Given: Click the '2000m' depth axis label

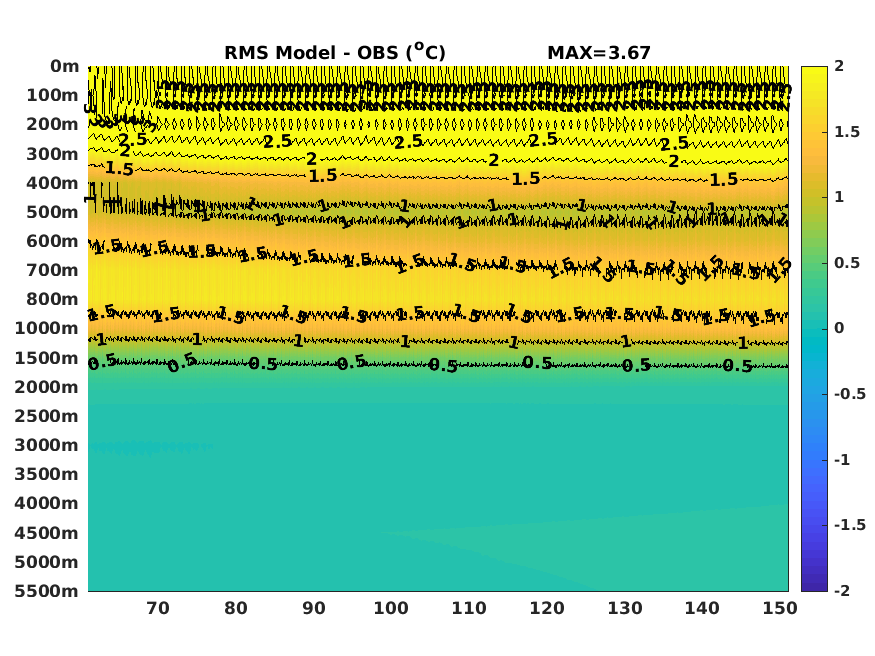Looking at the screenshot, I should point(47,387).
